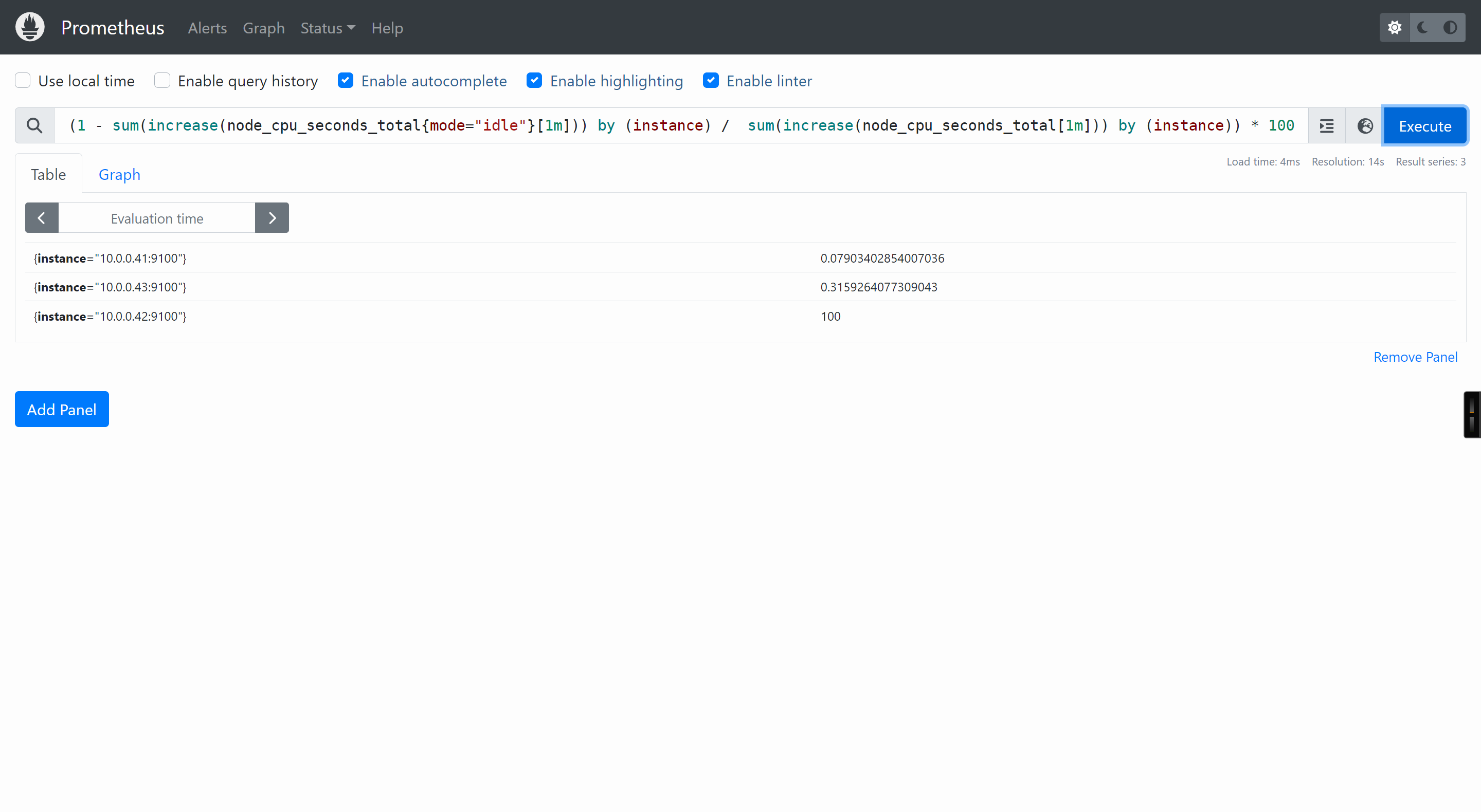
Task: Click the Evaluation time input field
Action: [x=156, y=218]
